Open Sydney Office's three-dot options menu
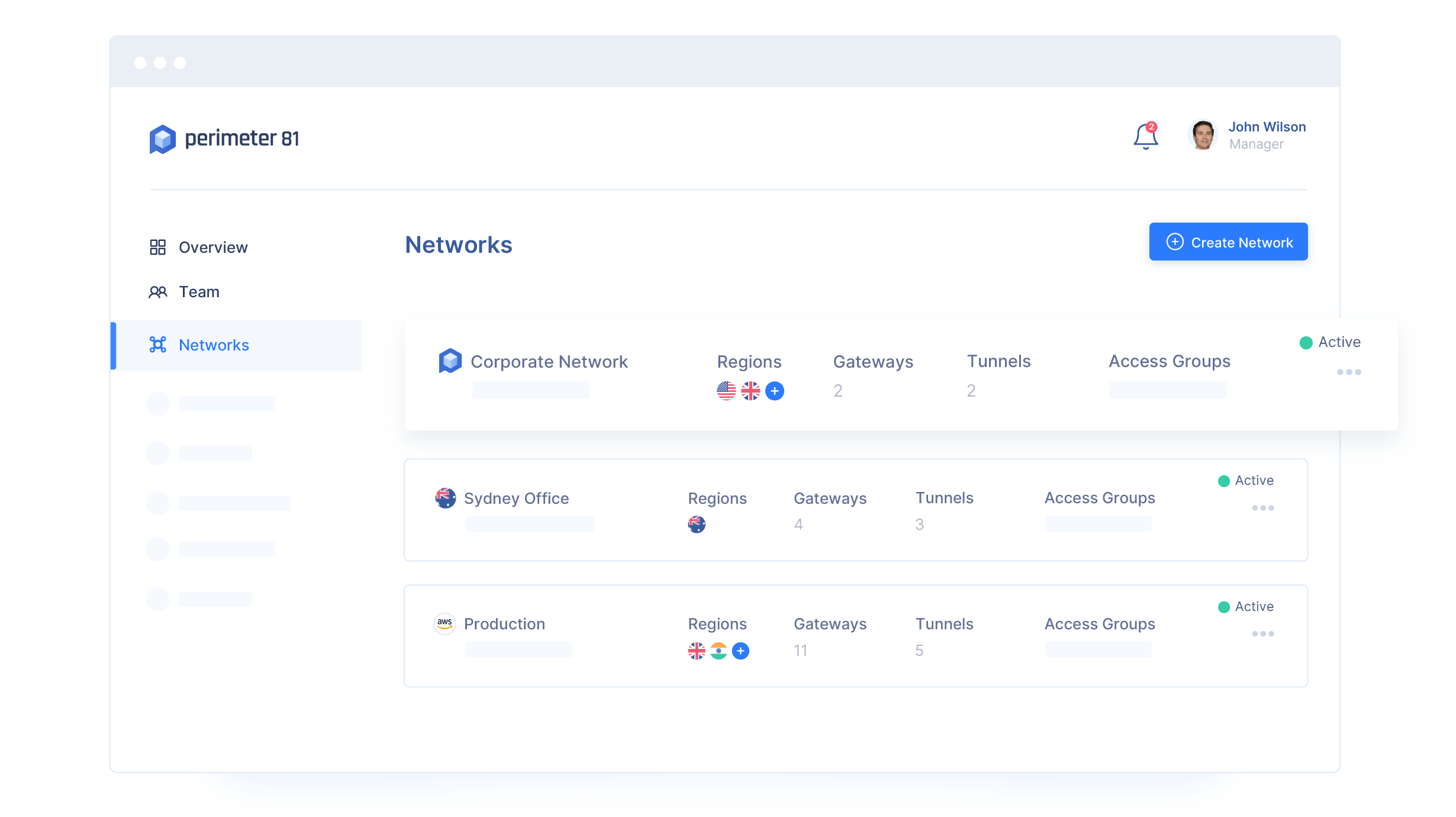The width and height of the screenshot is (1456, 817). click(1262, 508)
